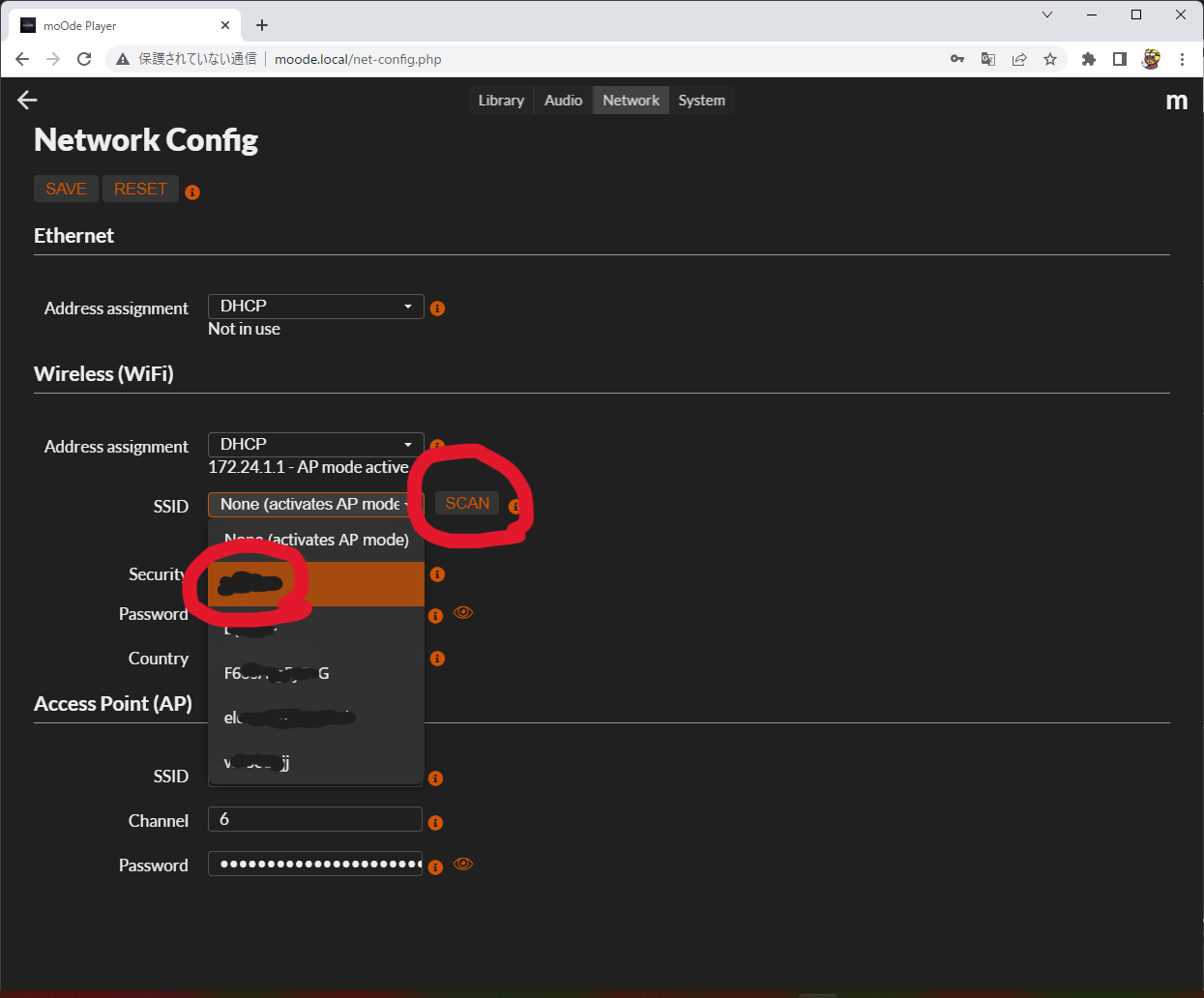Switch to the Network tab
The image size is (1204, 998).
coord(631,101)
